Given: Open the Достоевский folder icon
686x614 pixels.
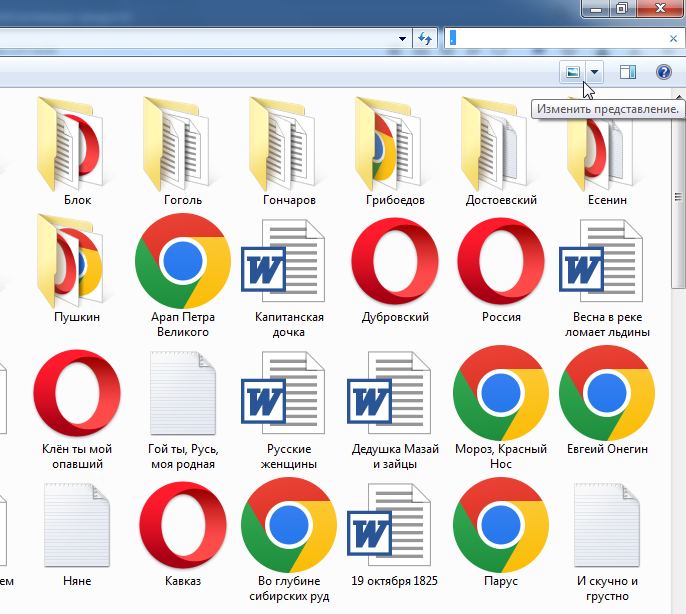Looking at the screenshot, I should (495, 144).
